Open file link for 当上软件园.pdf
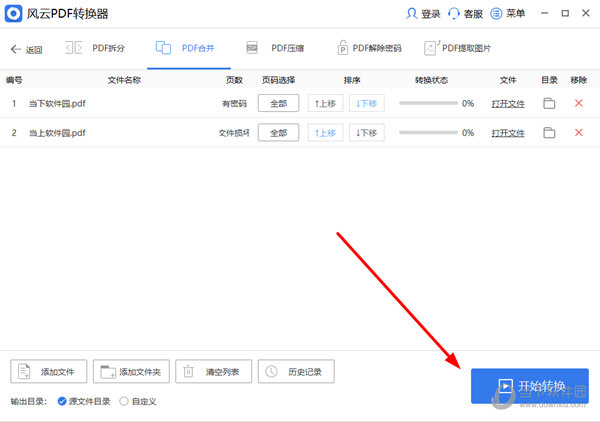The image size is (600, 422). pyautogui.click(x=508, y=133)
